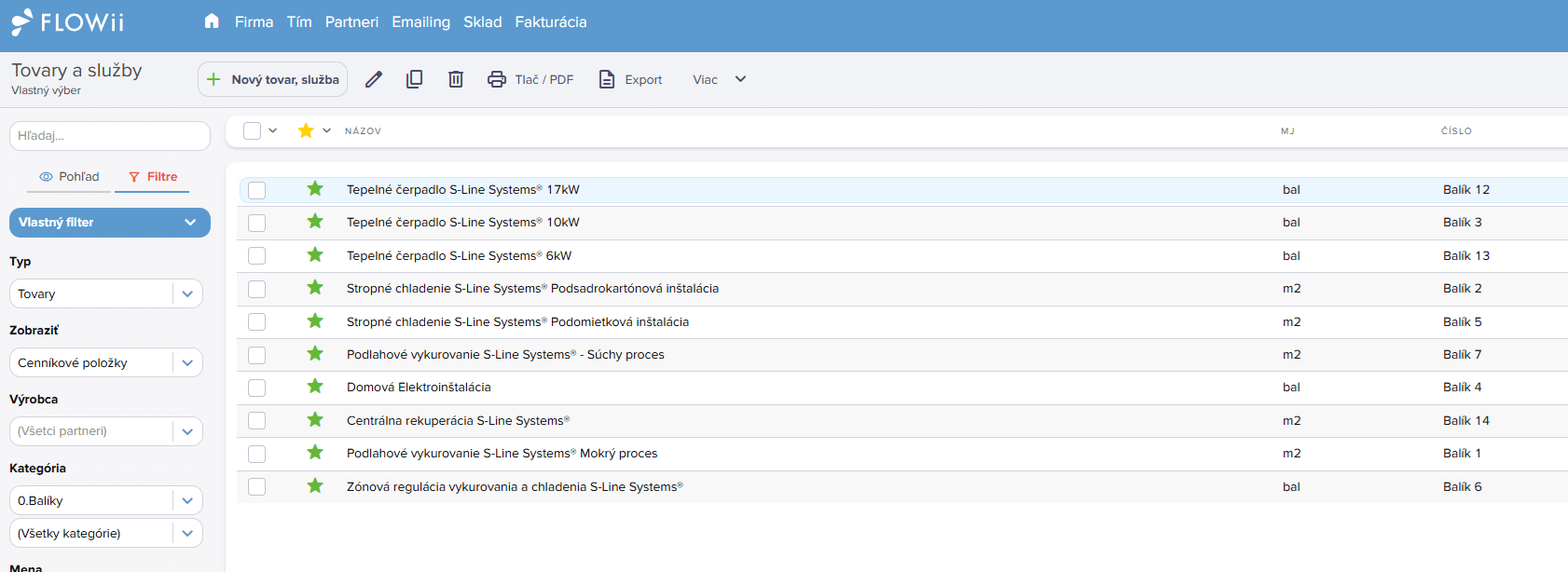This screenshot has width=1568, height=572.
Task: Switch to the Pohľad tab
Action: (x=69, y=176)
